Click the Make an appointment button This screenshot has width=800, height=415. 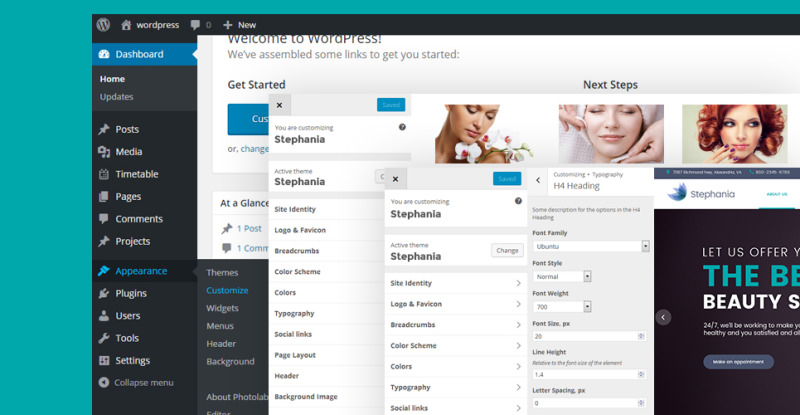tap(738, 362)
